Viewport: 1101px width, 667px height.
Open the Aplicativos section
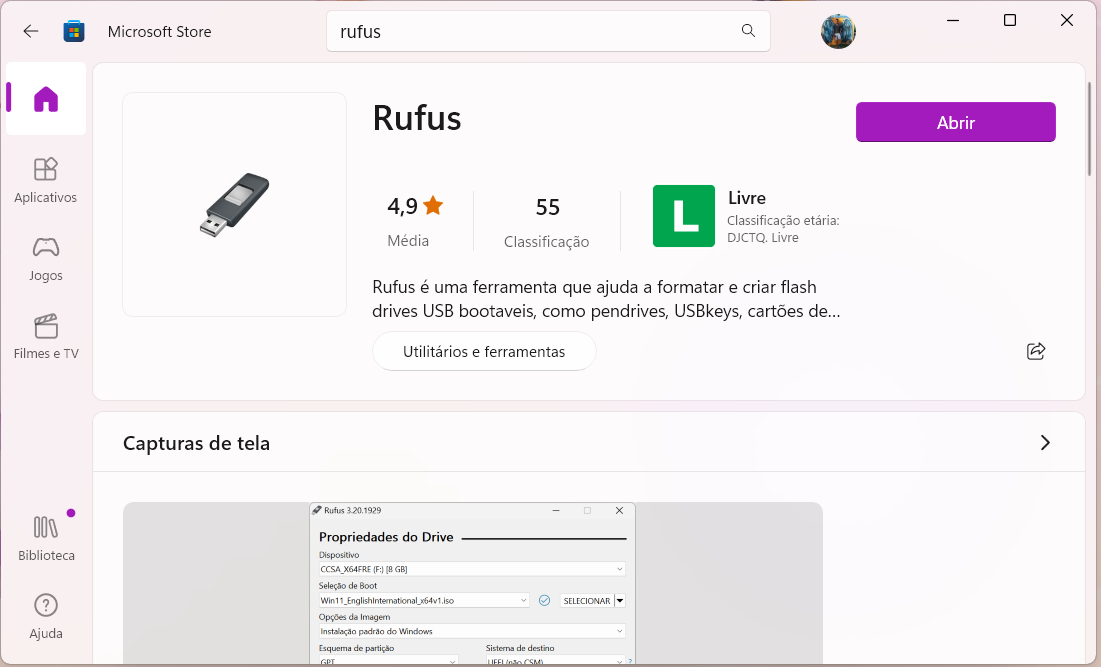[x=46, y=180]
